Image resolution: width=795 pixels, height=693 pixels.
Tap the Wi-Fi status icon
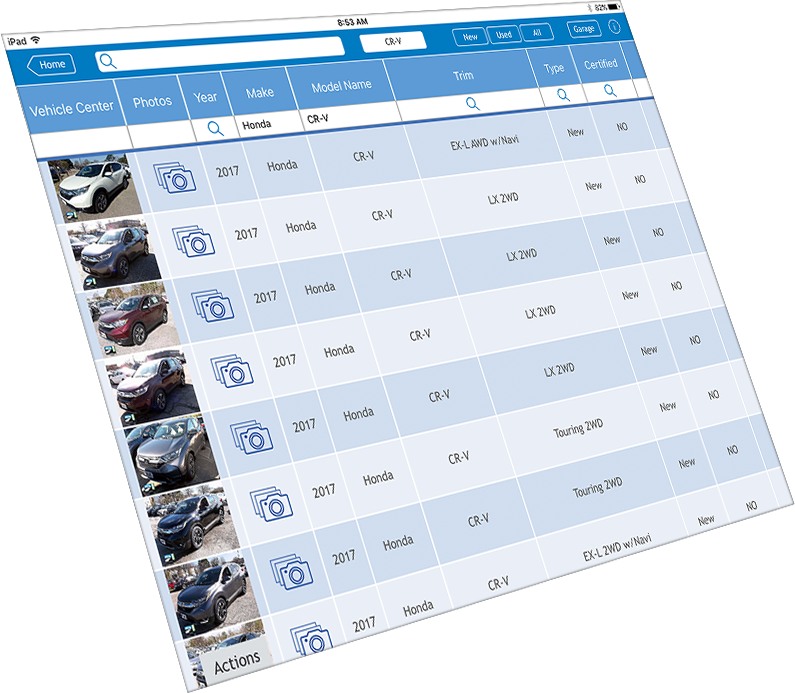pos(35,40)
